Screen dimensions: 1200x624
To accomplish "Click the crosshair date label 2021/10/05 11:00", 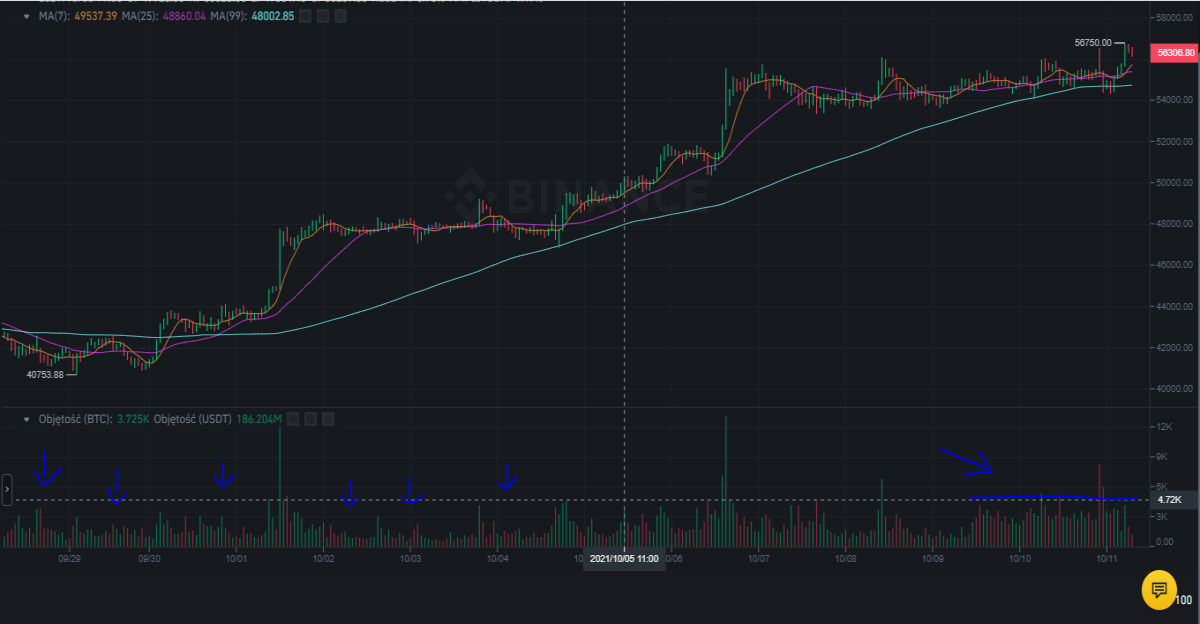I will tap(624, 559).
